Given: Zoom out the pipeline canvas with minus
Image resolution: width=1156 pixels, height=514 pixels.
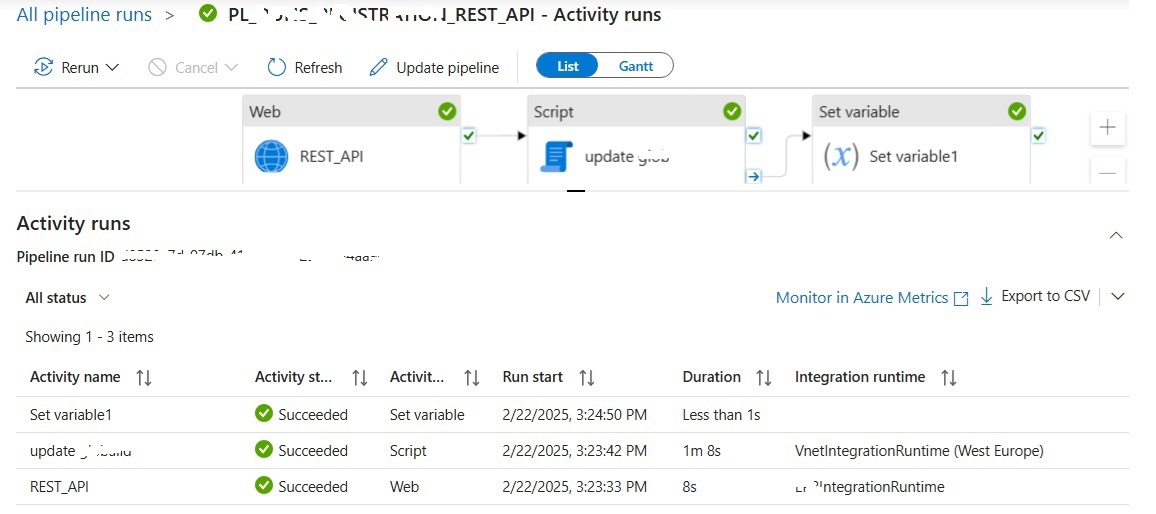Looking at the screenshot, I should (x=1107, y=173).
